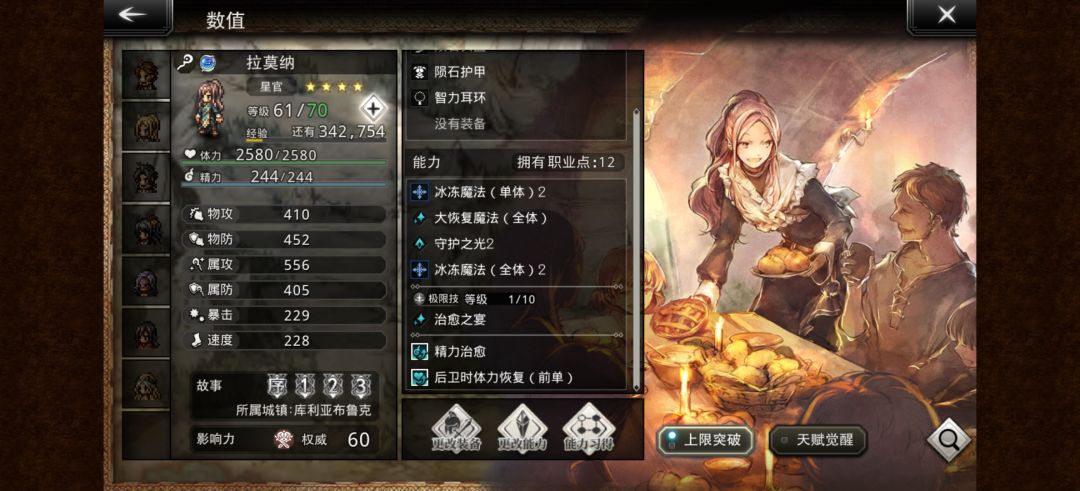
Task: Open the magnifier to view character art
Action: pyautogui.click(x=948, y=439)
